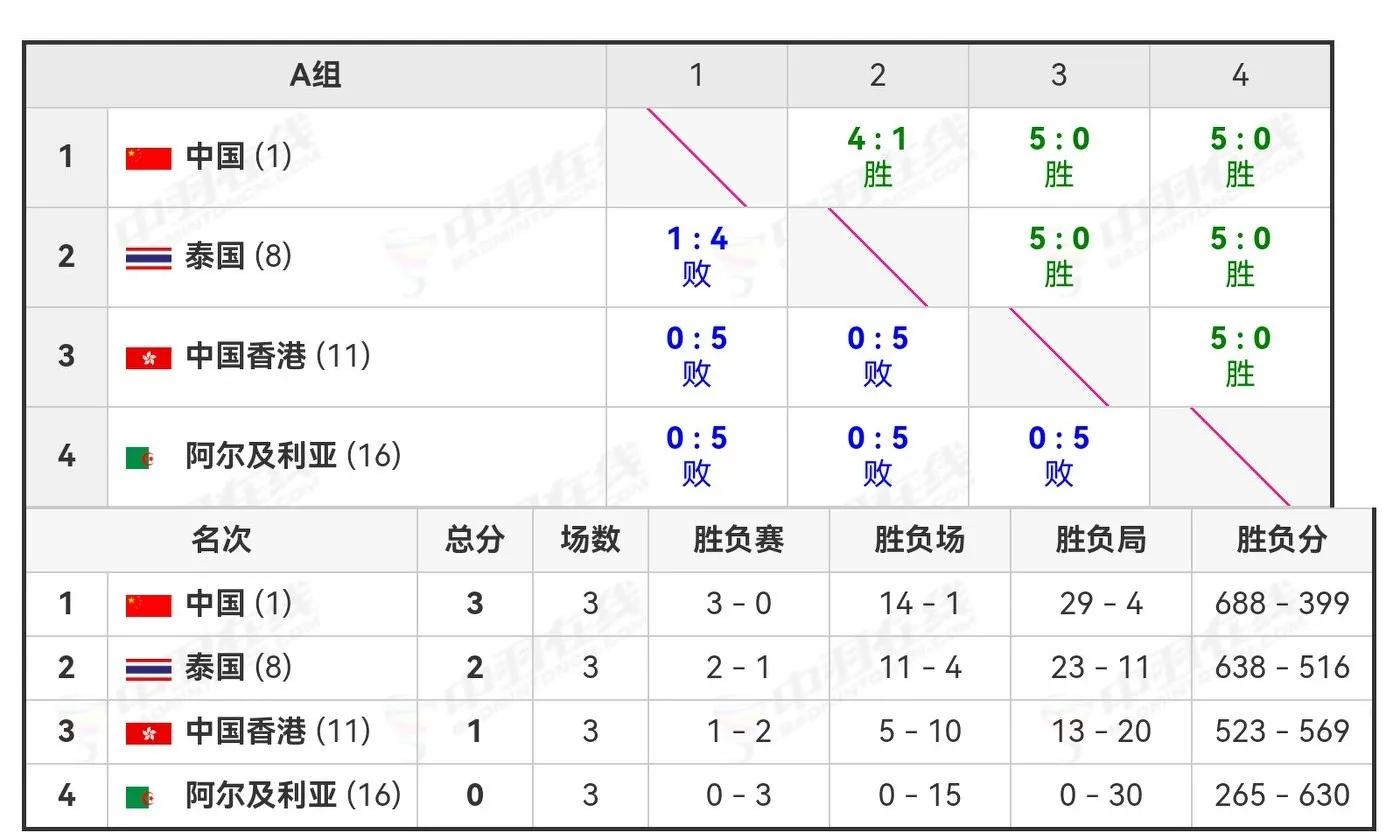The width and height of the screenshot is (1400, 839).
Task: Click China's 688 - 399 points cell
Action: [x=1282, y=603]
